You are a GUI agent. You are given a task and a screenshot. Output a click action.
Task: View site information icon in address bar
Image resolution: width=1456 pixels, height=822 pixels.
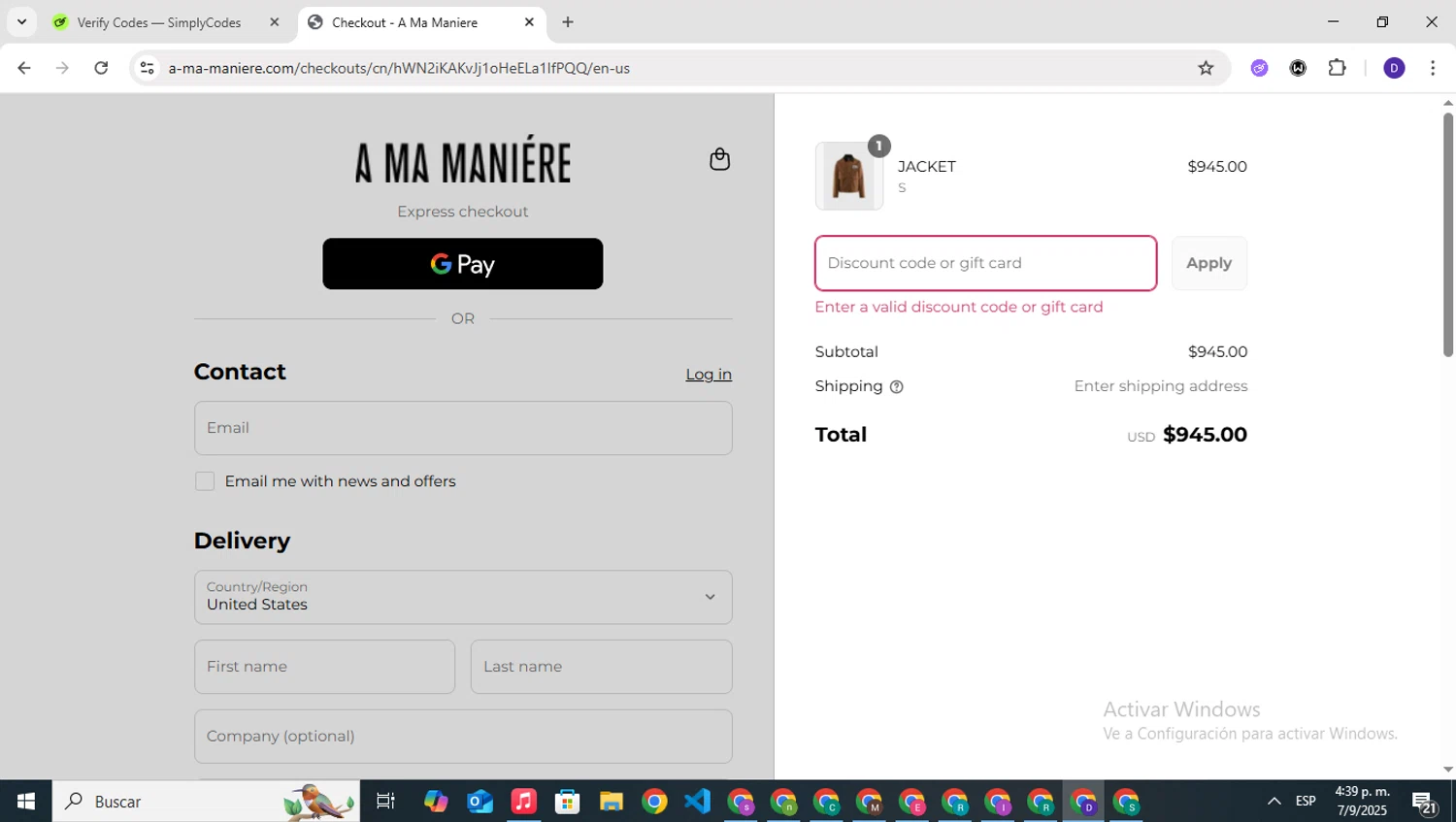[x=147, y=68]
